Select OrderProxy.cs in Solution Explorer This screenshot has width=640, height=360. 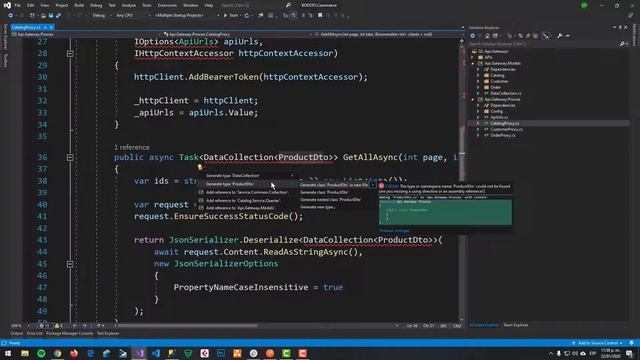click(x=502, y=135)
